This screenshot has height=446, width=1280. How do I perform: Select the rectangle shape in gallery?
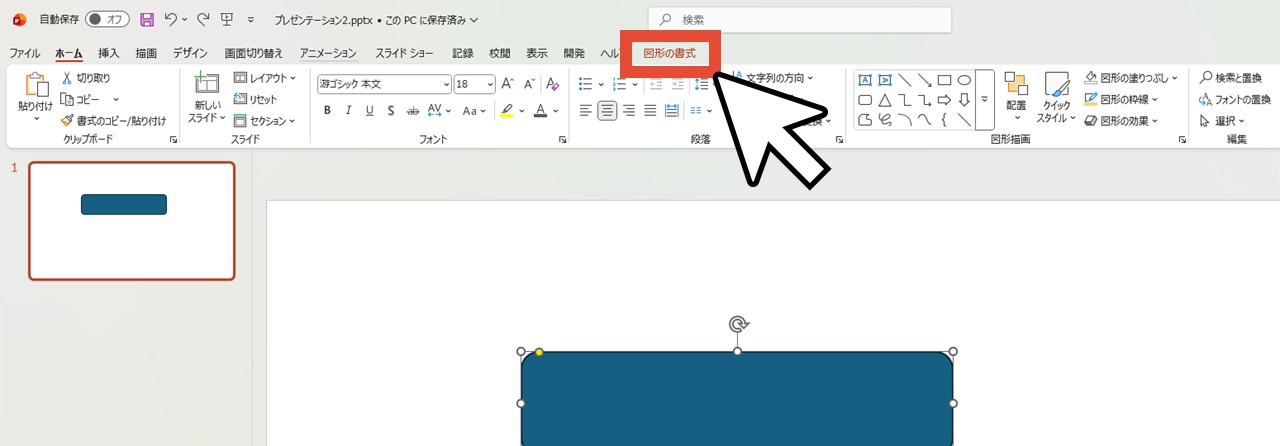[944, 80]
